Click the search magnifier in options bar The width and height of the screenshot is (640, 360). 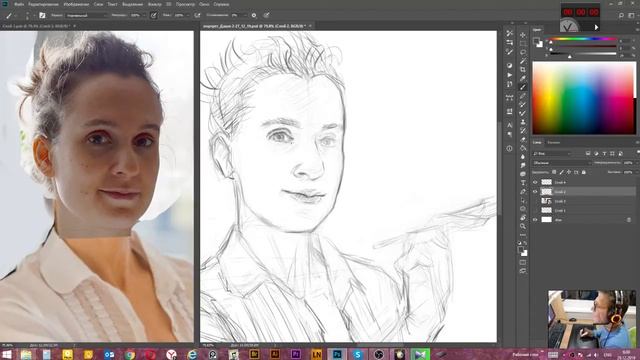(x=621, y=15)
